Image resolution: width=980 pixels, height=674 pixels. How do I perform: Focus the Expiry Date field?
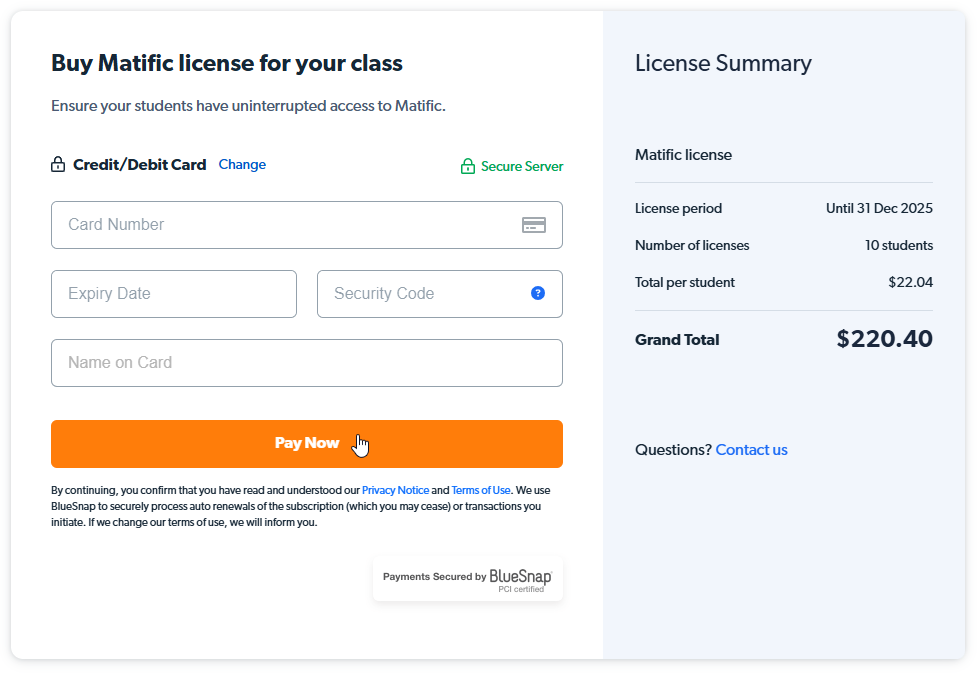tap(174, 294)
